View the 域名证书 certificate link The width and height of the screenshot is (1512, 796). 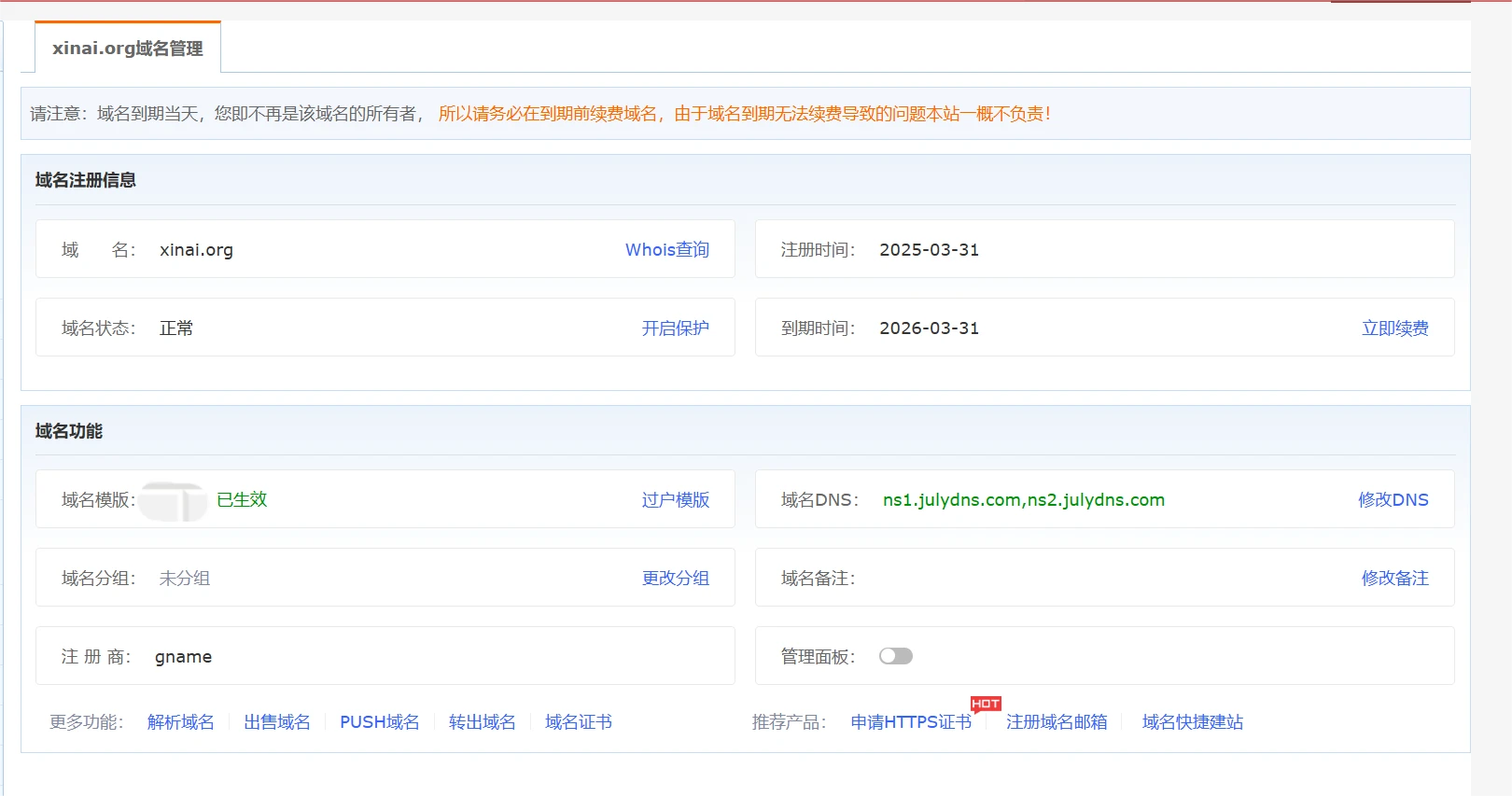click(x=579, y=722)
